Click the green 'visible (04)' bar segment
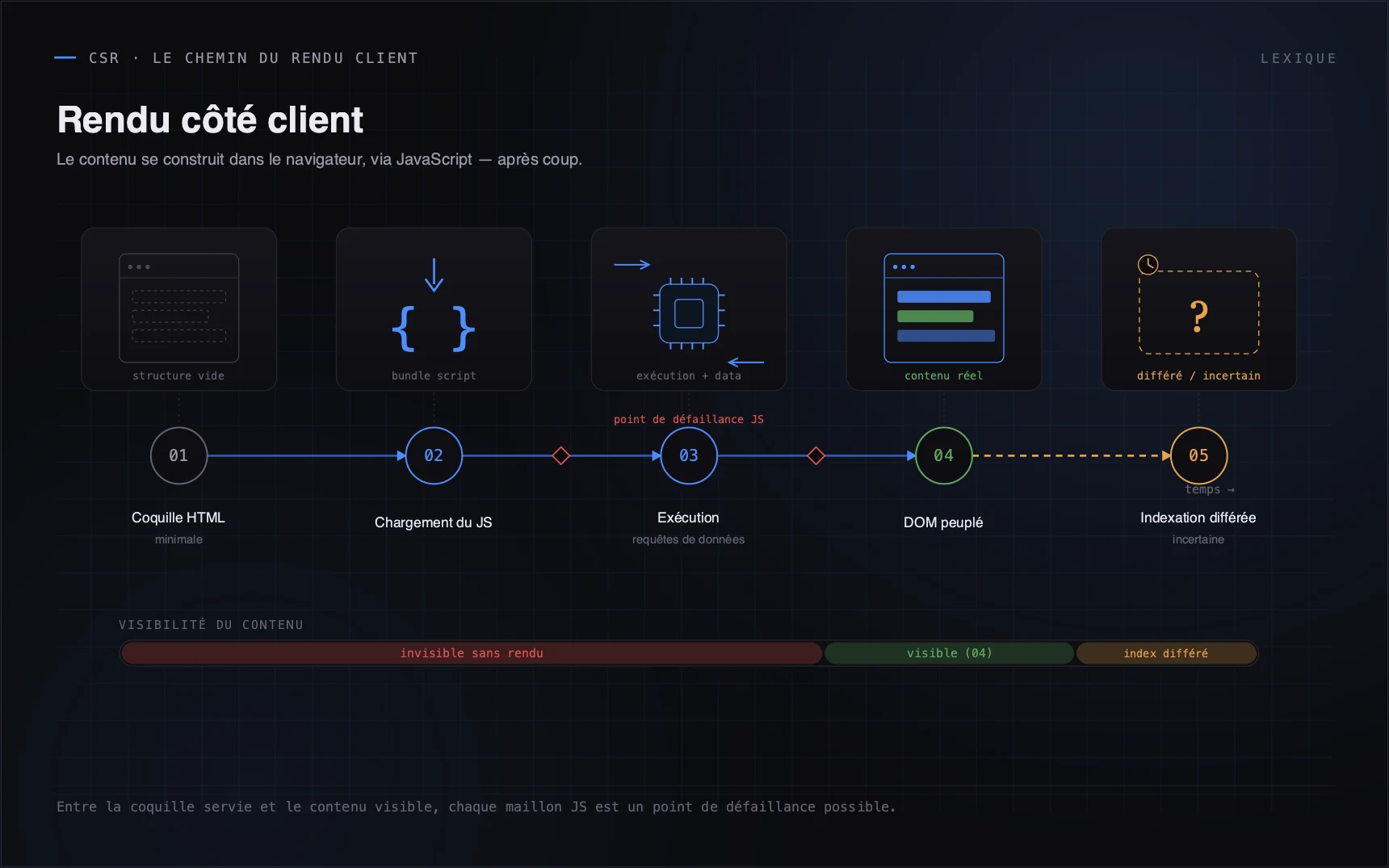The height and width of the screenshot is (868, 1389). point(950,653)
